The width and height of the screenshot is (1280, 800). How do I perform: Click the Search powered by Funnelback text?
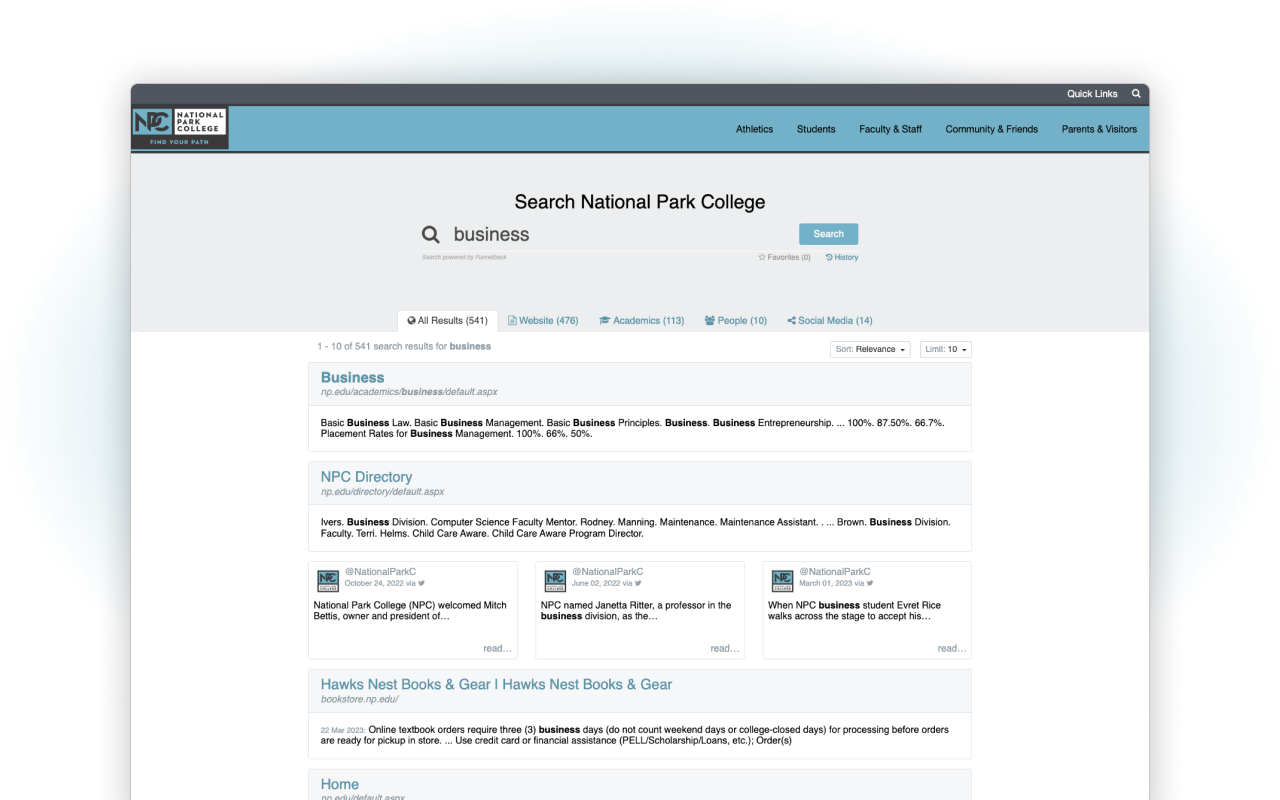tap(464, 257)
